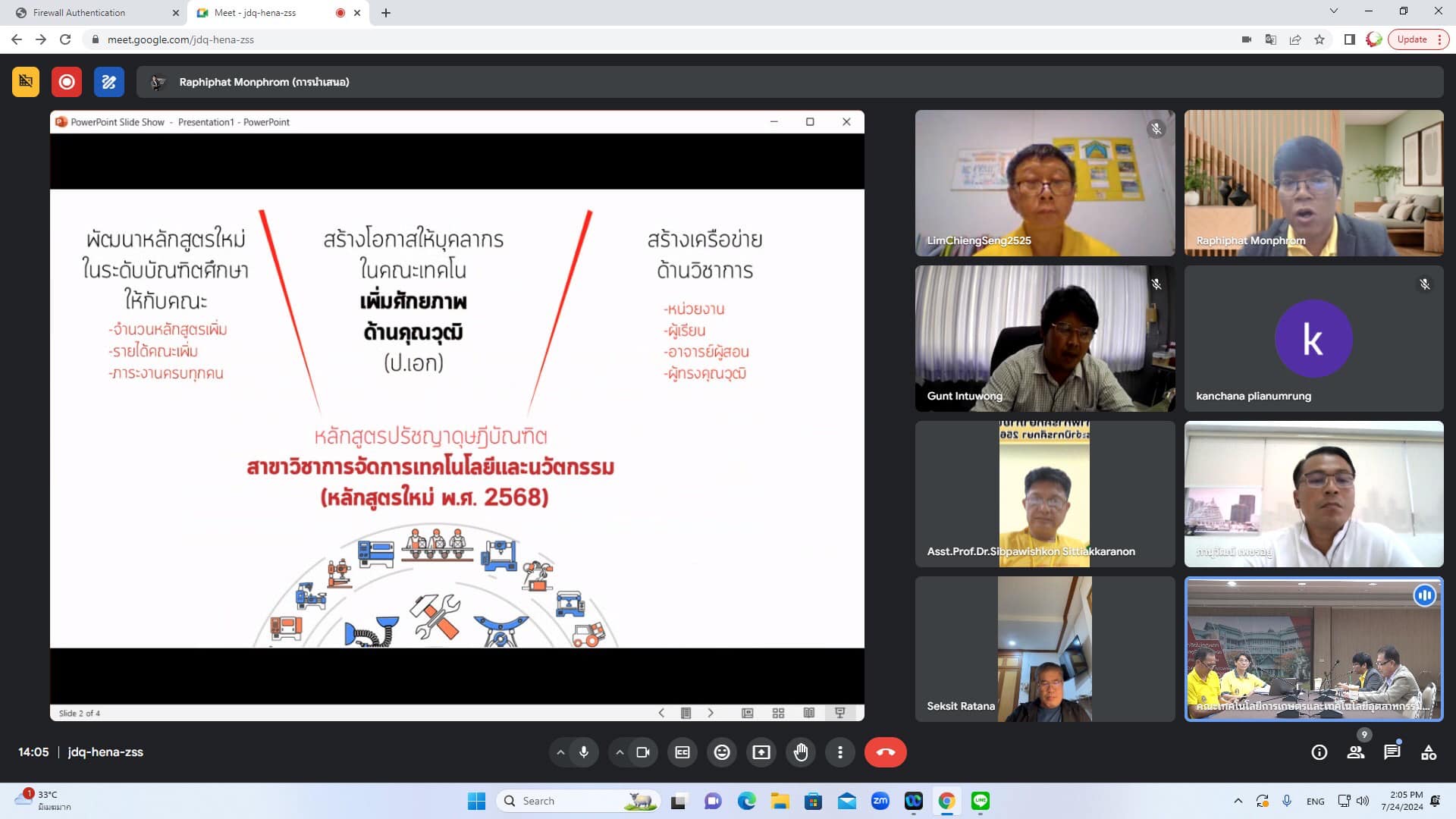Click the present now screen icon
Image resolution: width=1456 pixels, height=819 pixels.
[761, 752]
